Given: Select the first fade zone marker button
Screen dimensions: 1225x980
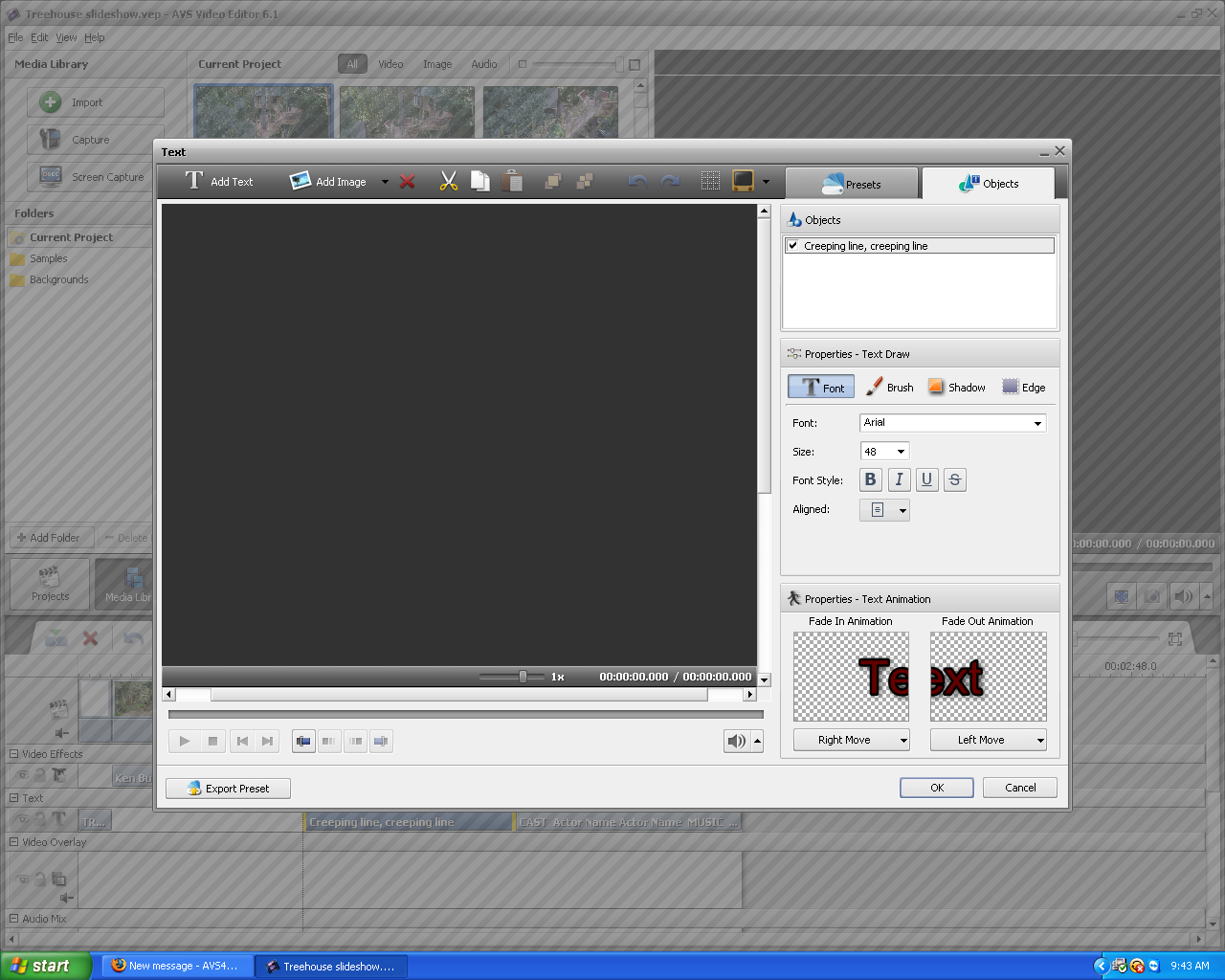Looking at the screenshot, I should 303,741.
